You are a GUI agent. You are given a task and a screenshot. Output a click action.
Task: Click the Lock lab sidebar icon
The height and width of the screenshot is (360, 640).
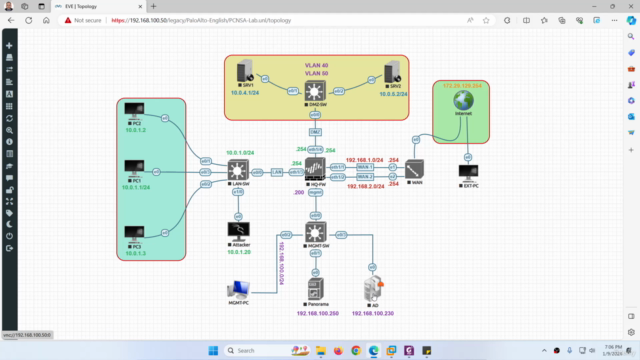(x=9, y=190)
